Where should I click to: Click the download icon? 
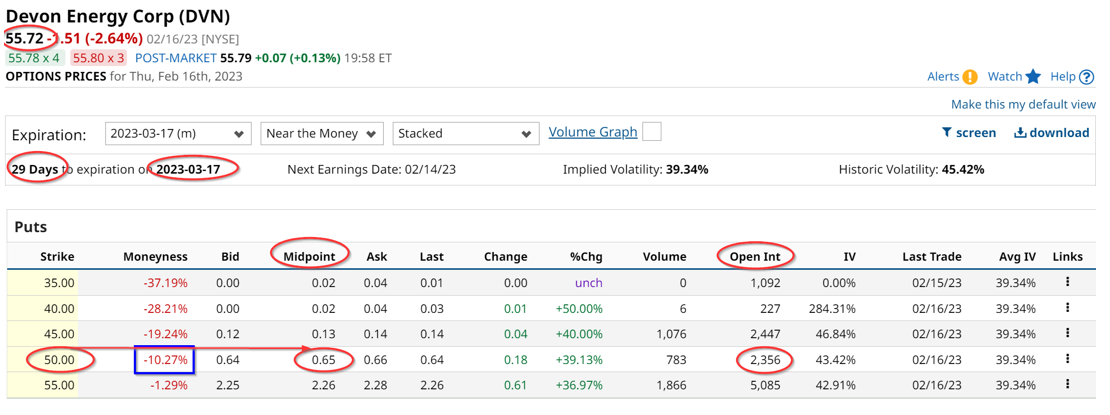(1020, 133)
